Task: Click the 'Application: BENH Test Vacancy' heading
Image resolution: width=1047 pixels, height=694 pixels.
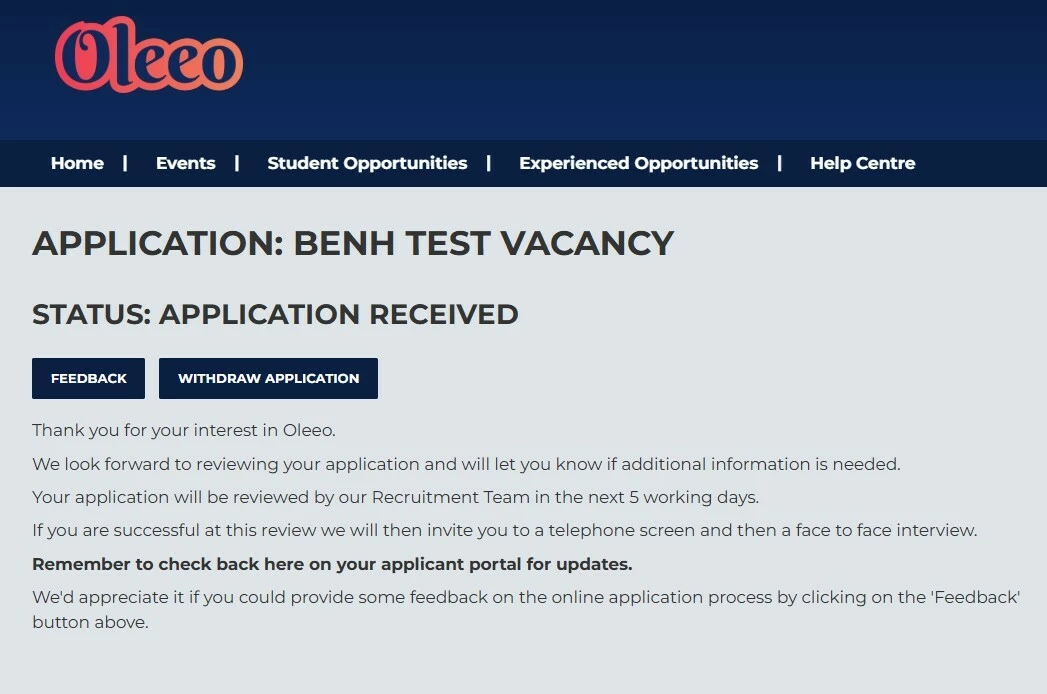Action: (353, 243)
